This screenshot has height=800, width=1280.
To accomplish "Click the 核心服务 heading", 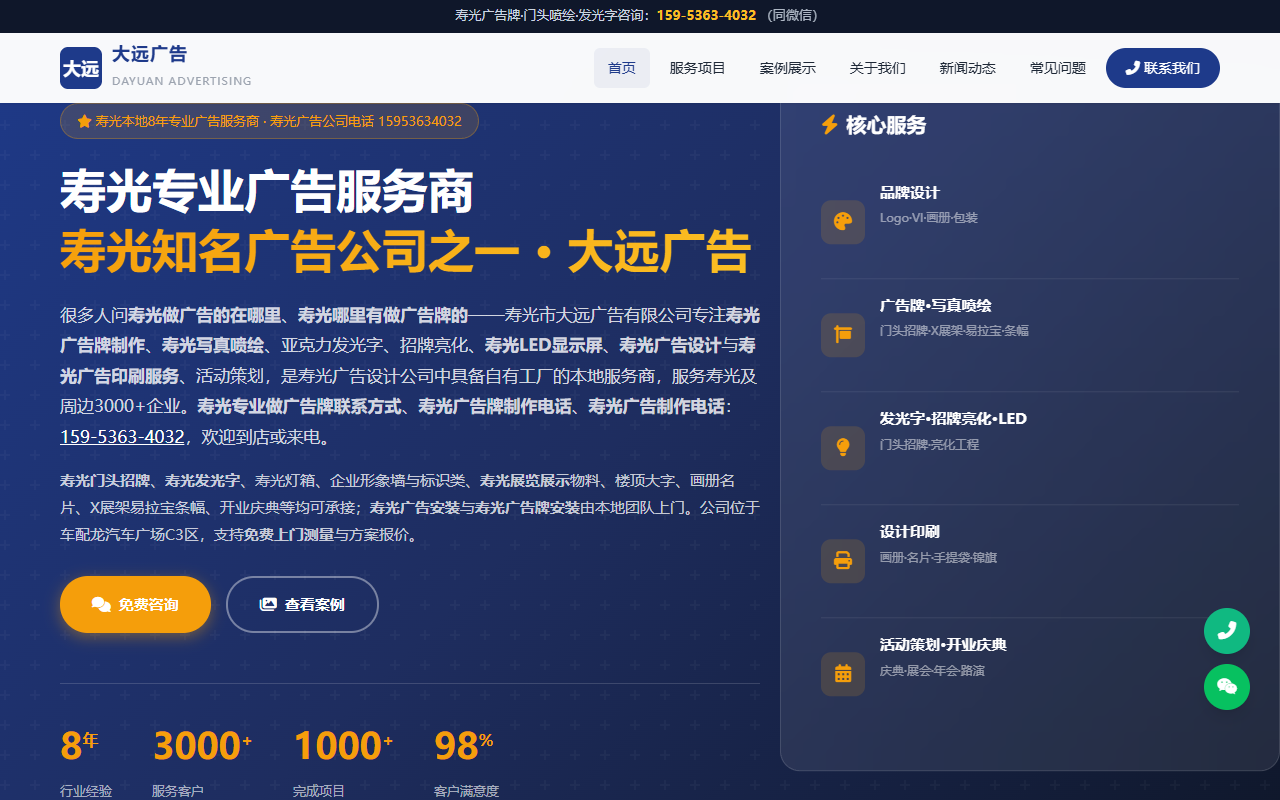I will 886,125.
